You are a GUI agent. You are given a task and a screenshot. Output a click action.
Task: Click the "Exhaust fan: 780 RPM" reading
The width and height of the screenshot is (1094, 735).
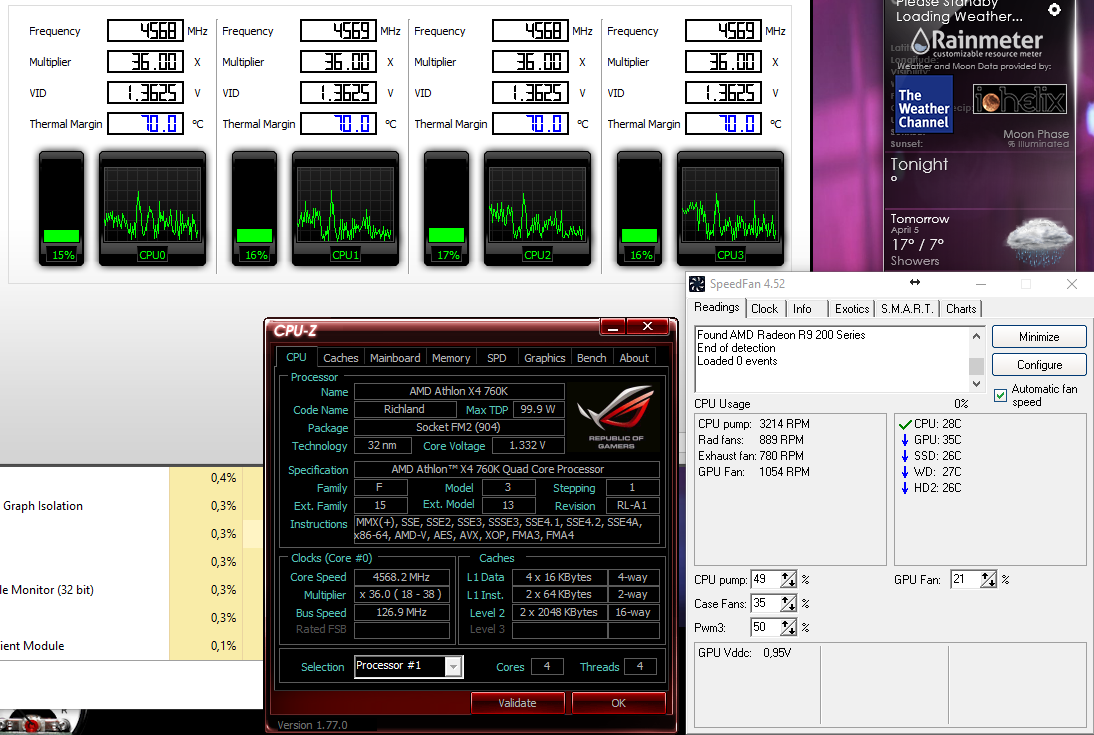(x=751, y=456)
